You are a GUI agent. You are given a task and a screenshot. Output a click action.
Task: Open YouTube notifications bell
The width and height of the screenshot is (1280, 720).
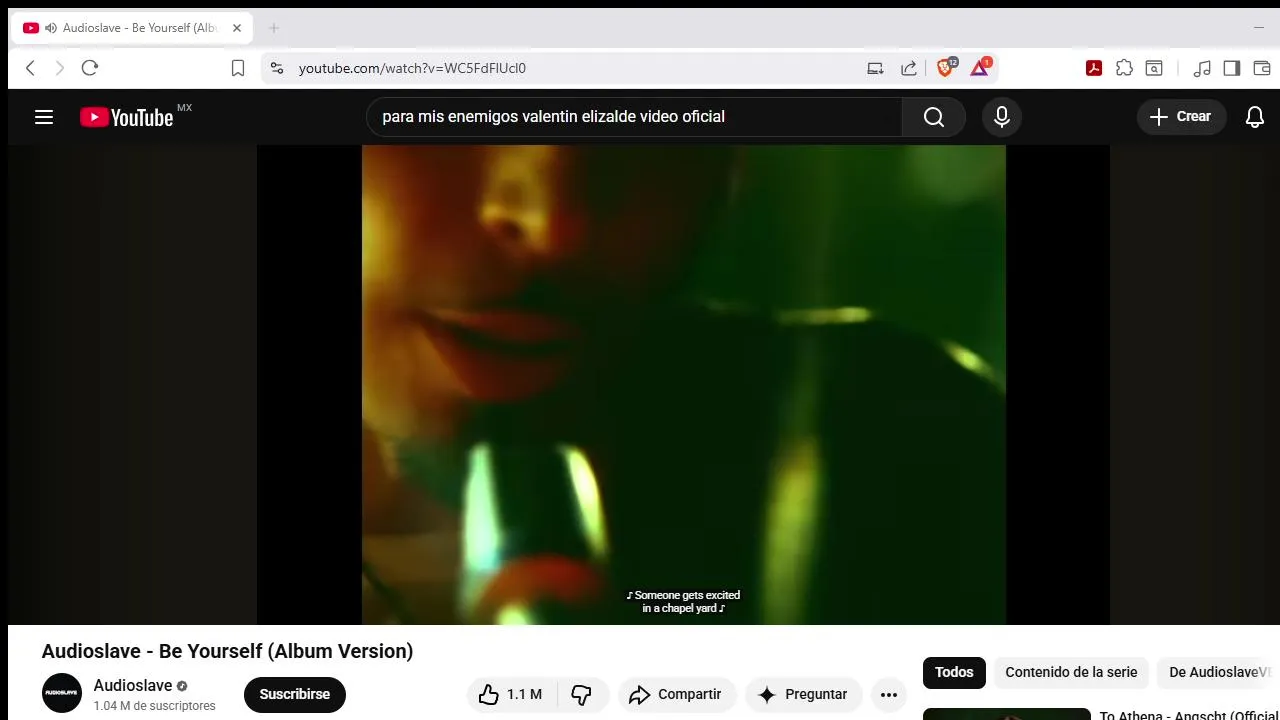[1255, 117]
